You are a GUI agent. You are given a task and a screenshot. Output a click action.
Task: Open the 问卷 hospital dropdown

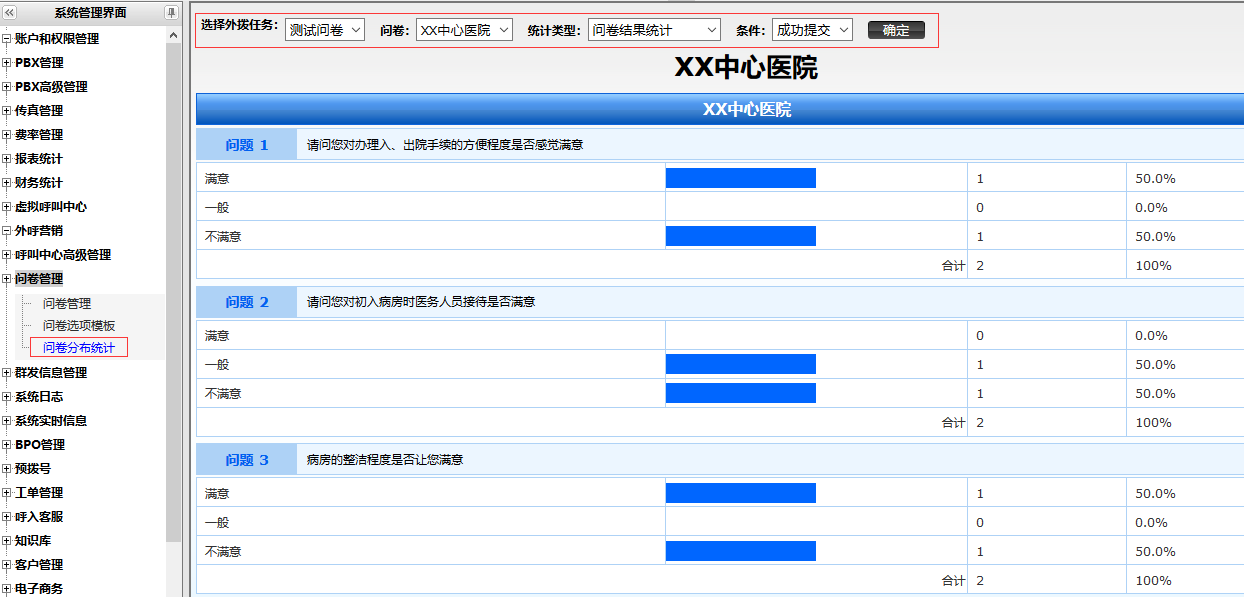point(464,30)
